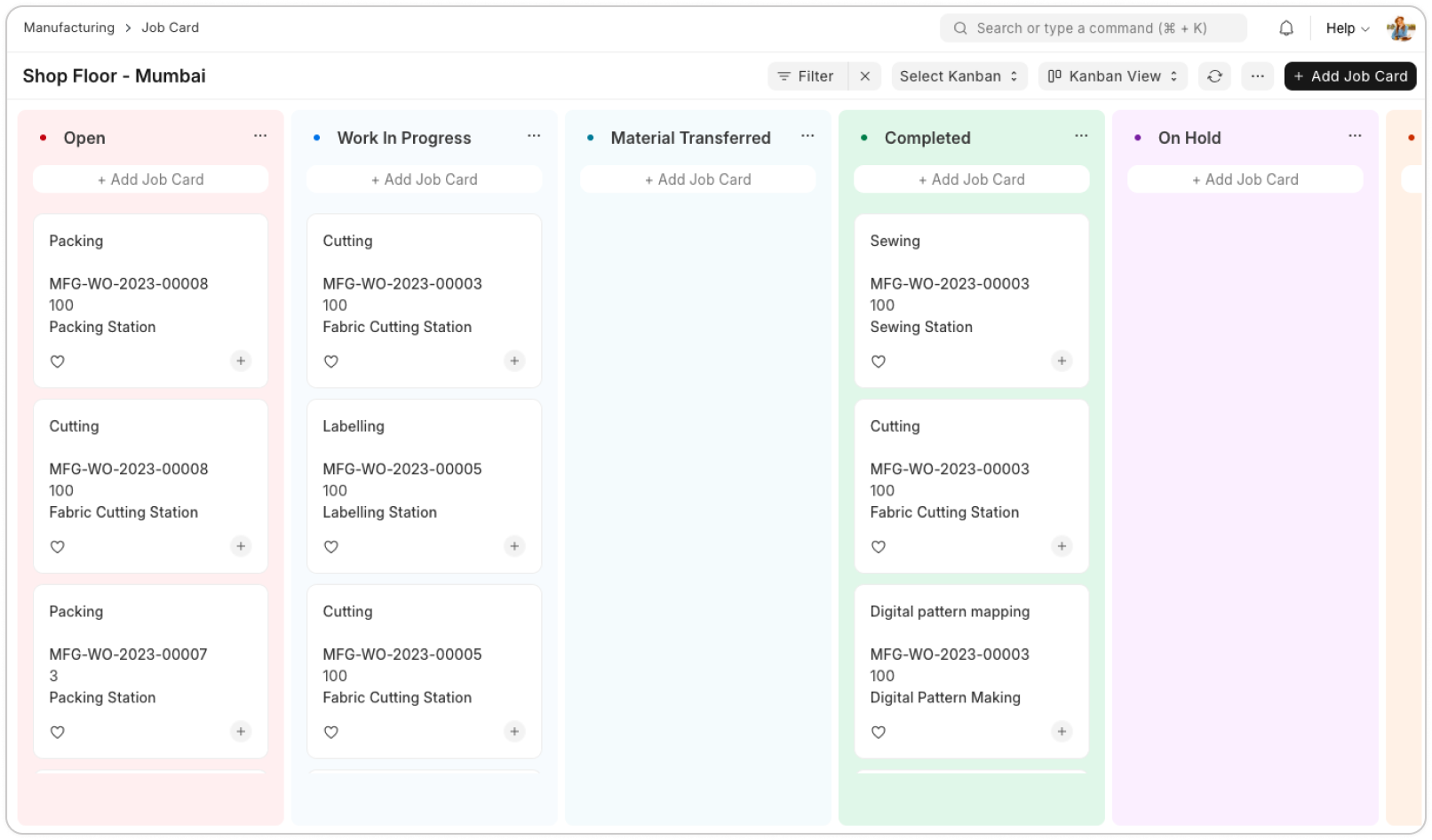Screen dimensions: 1432x840
Task: Add a job card to Work In Progress
Action: (x=425, y=179)
